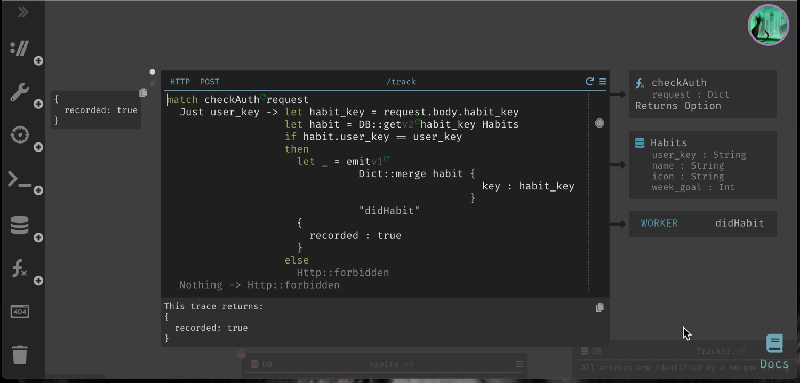This screenshot has height=383, width=800.
Task: Click 'Nothing -> Http::forbidden' line
Action: (259, 285)
